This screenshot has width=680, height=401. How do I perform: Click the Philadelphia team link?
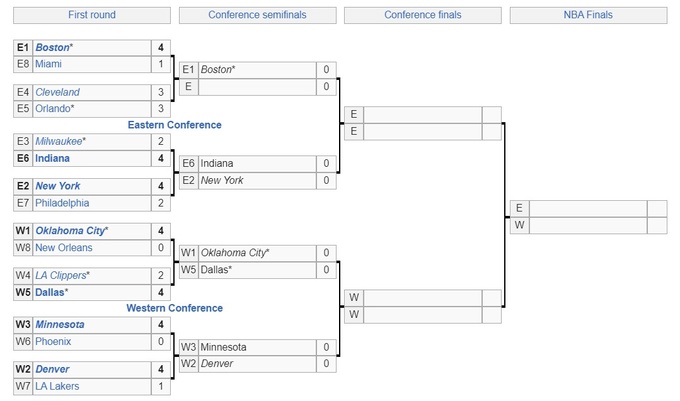pyautogui.click(x=62, y=203)
